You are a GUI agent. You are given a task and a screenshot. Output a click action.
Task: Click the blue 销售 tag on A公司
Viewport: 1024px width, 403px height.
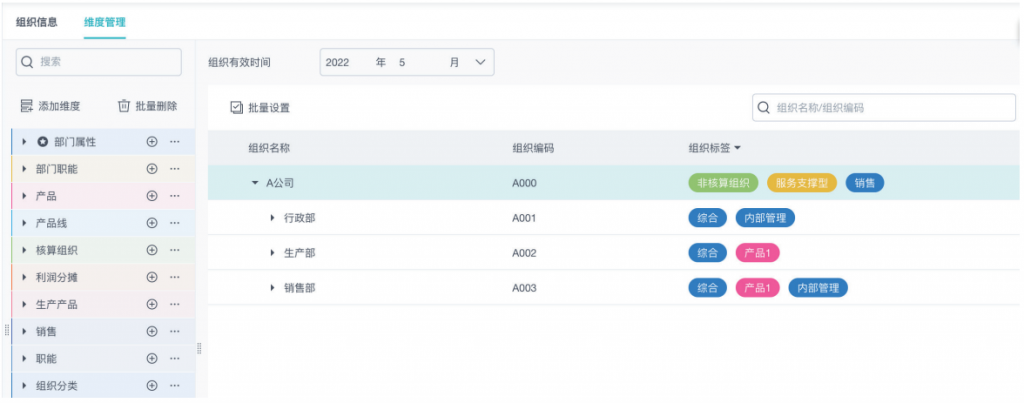point(865,184)
